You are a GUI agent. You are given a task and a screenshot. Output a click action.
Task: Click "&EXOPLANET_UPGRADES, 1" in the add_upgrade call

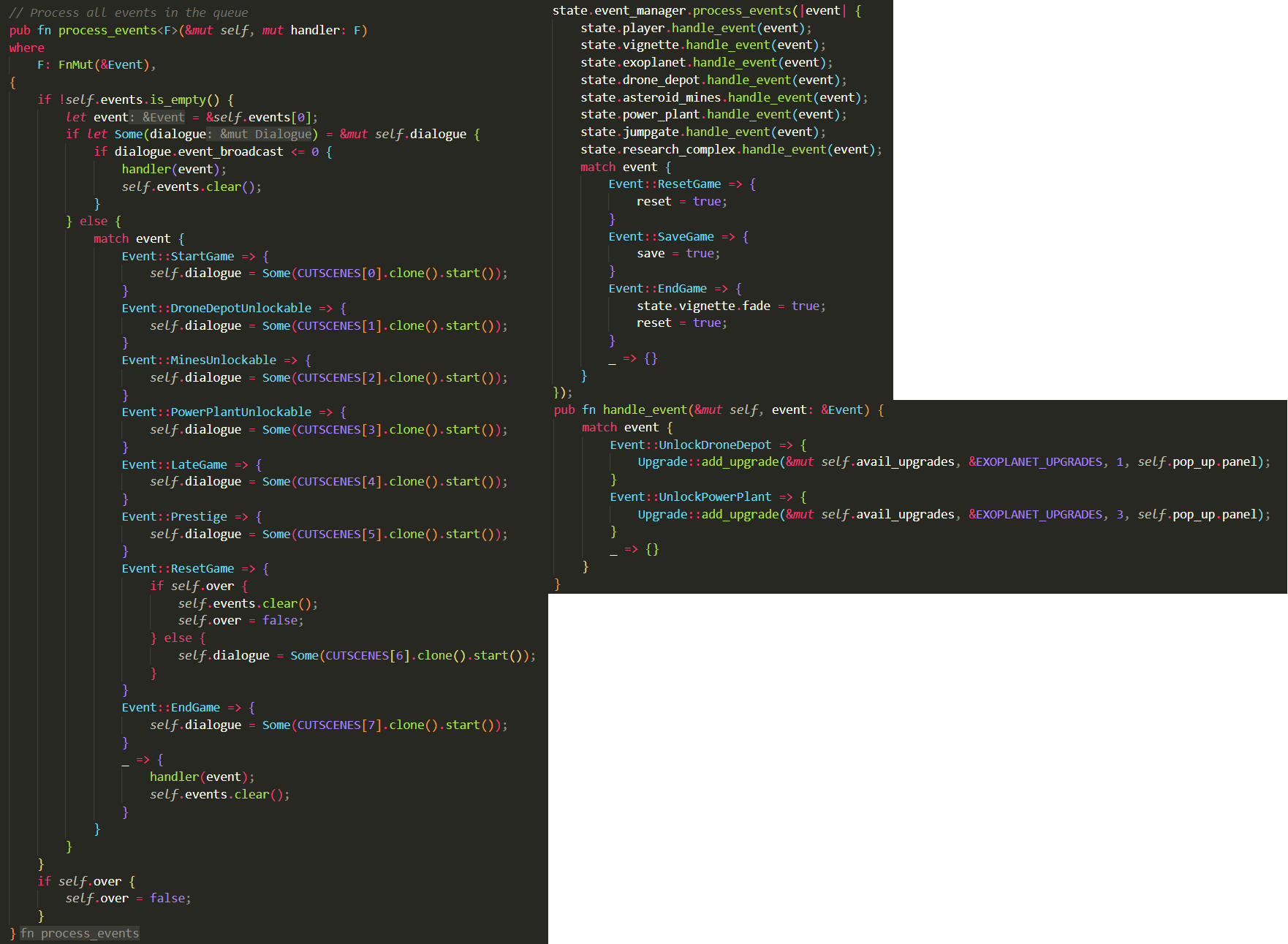(1046, 461)
